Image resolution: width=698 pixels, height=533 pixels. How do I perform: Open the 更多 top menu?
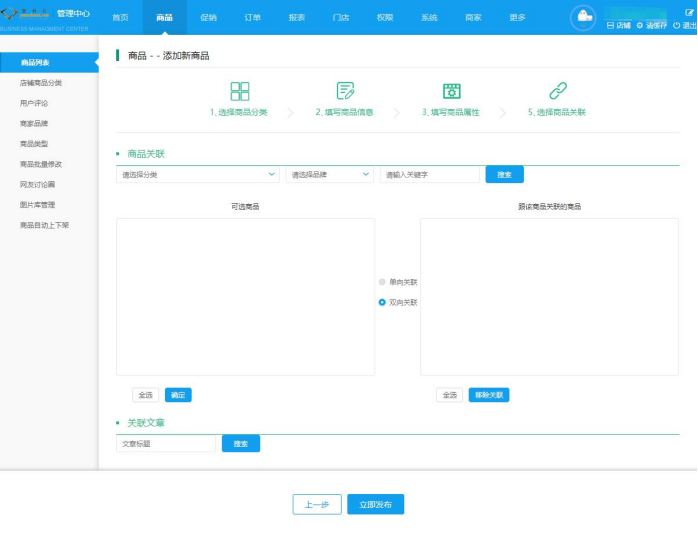coord(517,18)
